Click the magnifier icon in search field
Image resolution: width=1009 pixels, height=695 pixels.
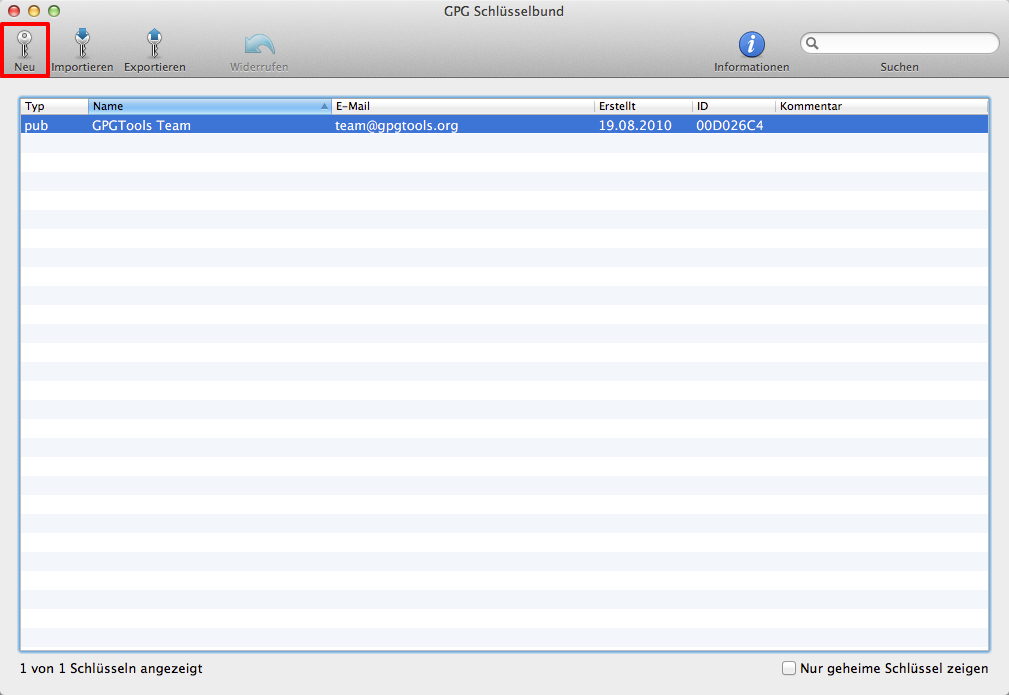click(812, 43)
